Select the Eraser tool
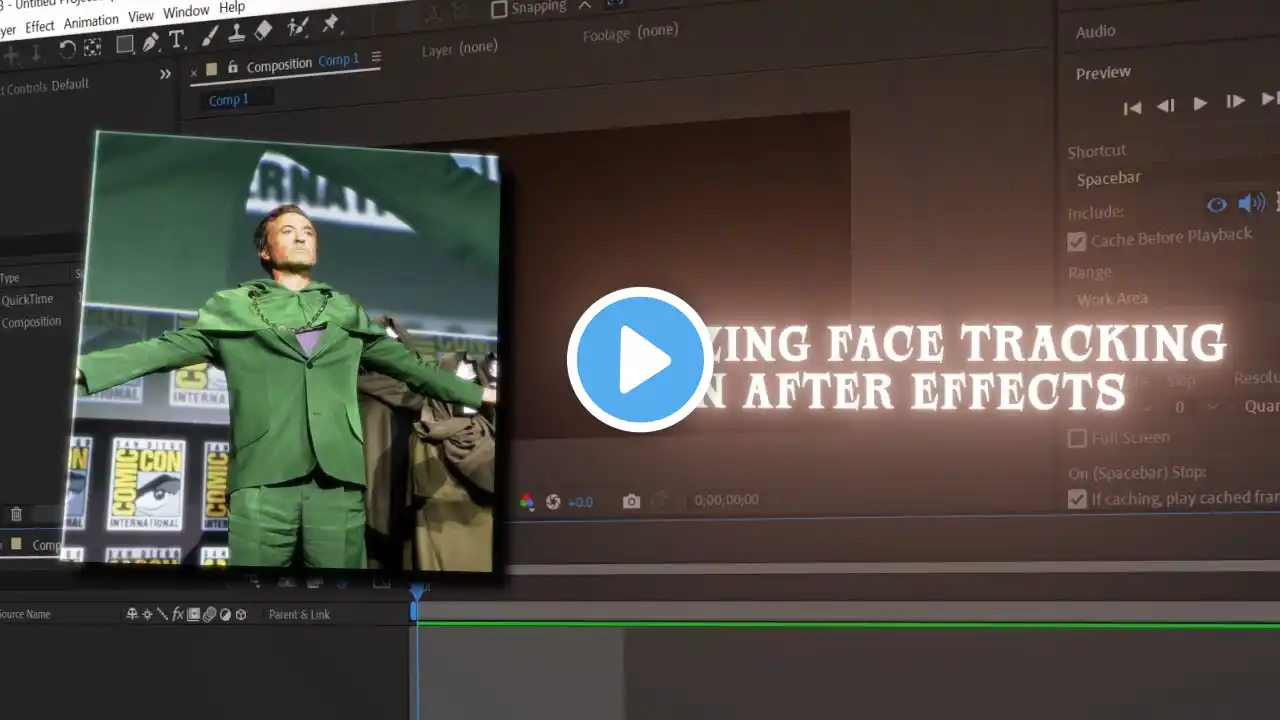 point(264,30)
